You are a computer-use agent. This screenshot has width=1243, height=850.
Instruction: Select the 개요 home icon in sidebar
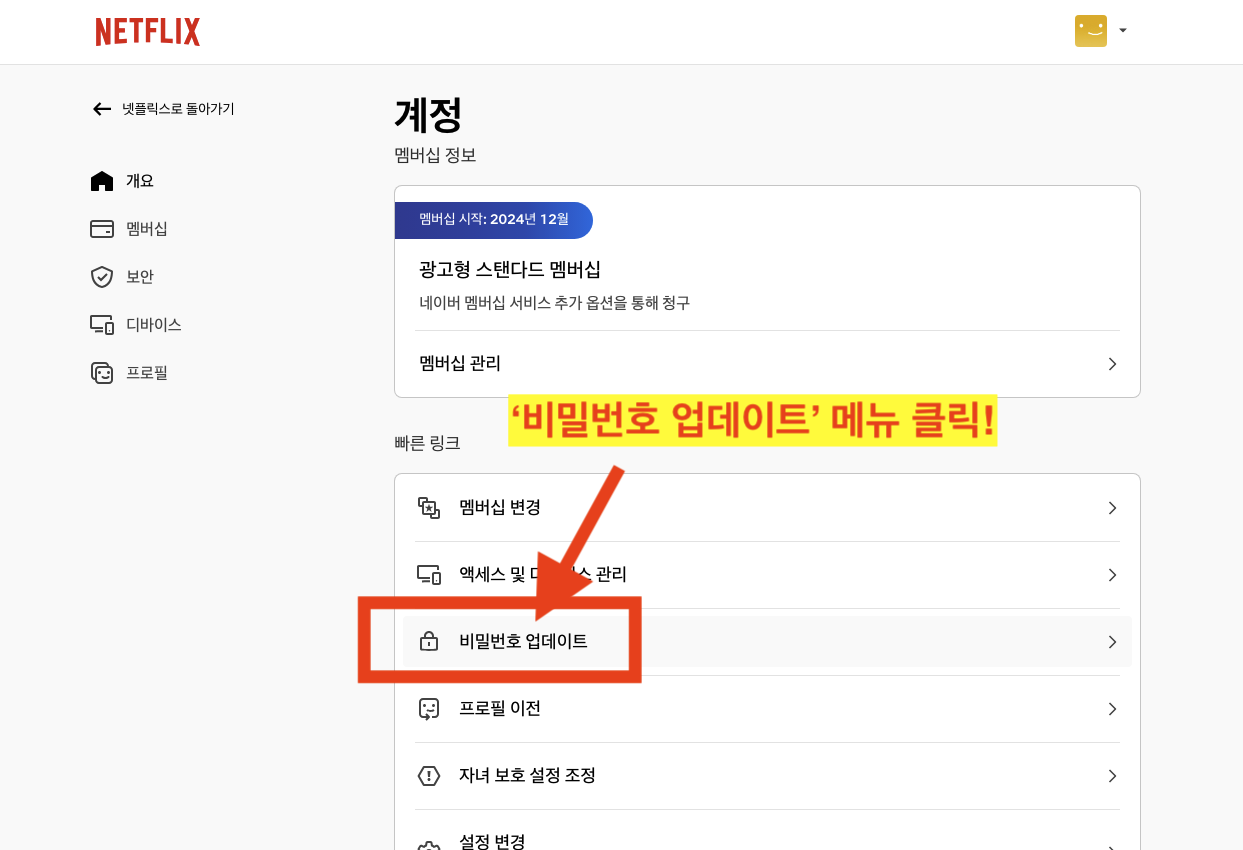[x=102, y=180]
